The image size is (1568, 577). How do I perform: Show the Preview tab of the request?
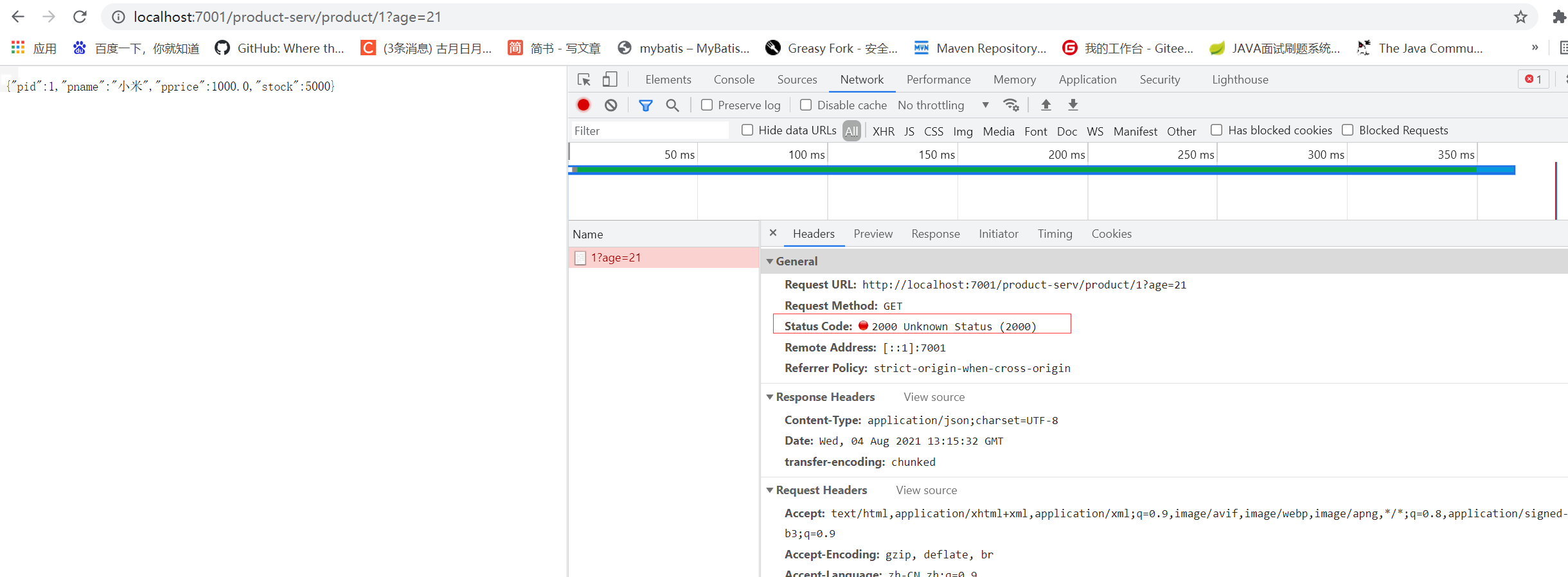click(x=873, y=234)
